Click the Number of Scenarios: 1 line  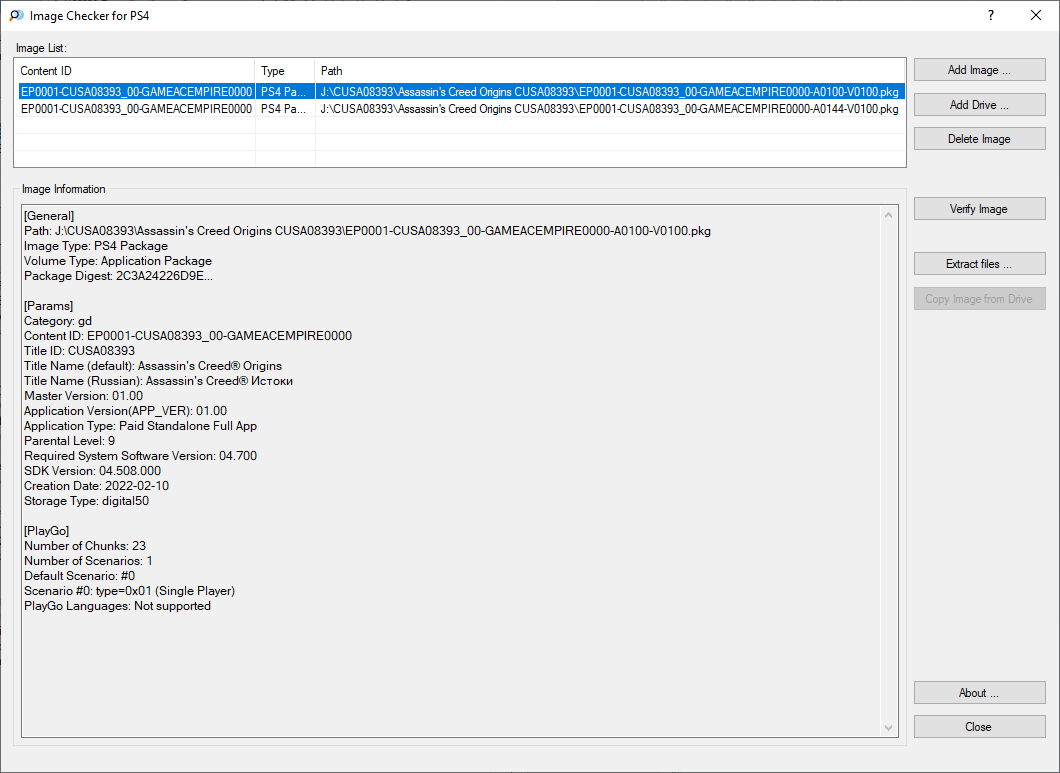[x=88, y=561]
